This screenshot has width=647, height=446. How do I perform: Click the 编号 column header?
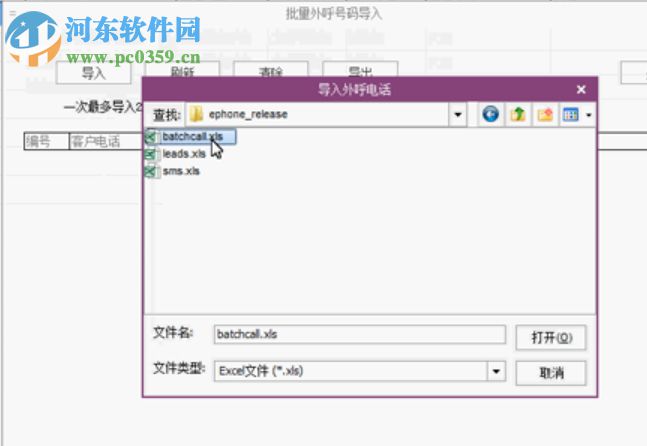pos(46,142)
